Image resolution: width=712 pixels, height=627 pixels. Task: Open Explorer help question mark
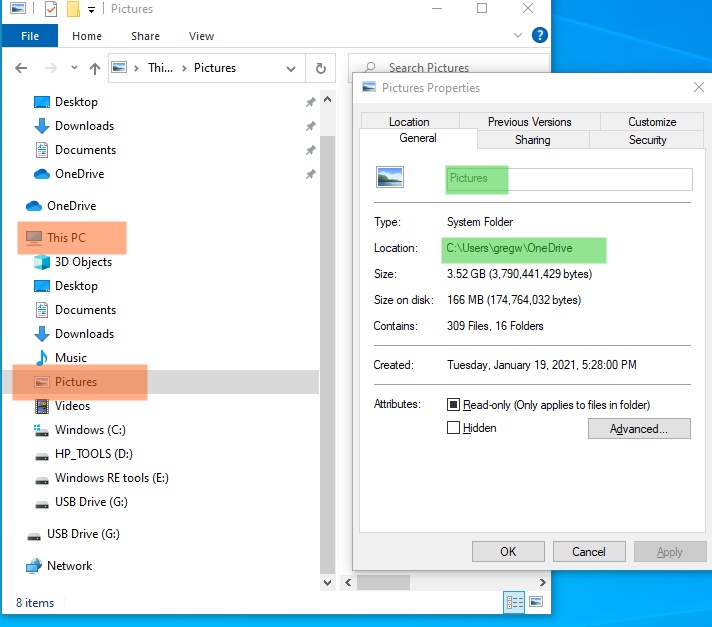click(x=539, y=35)
